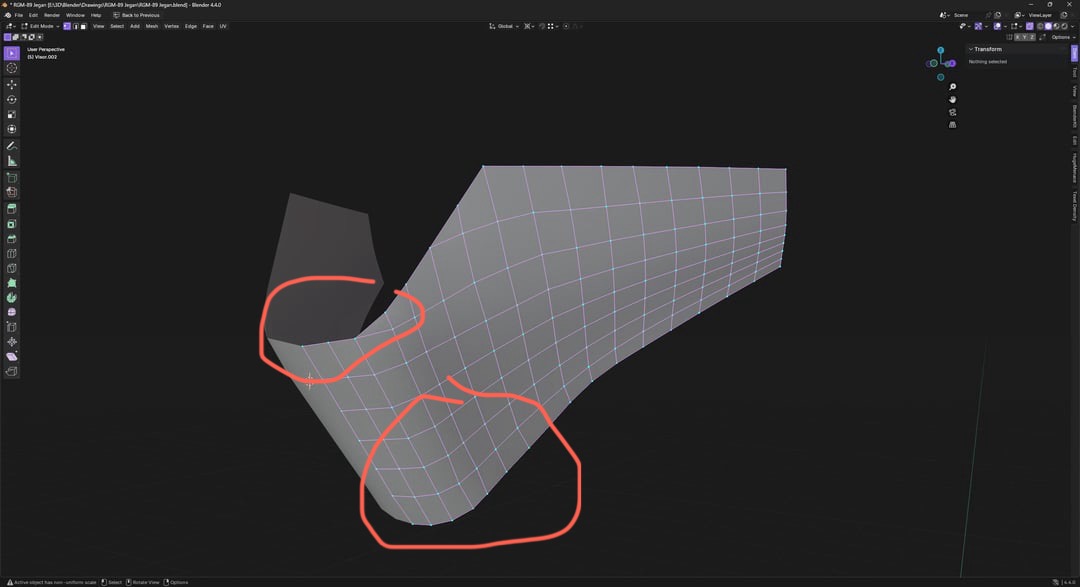Select the Transform tool

[12, 129]
